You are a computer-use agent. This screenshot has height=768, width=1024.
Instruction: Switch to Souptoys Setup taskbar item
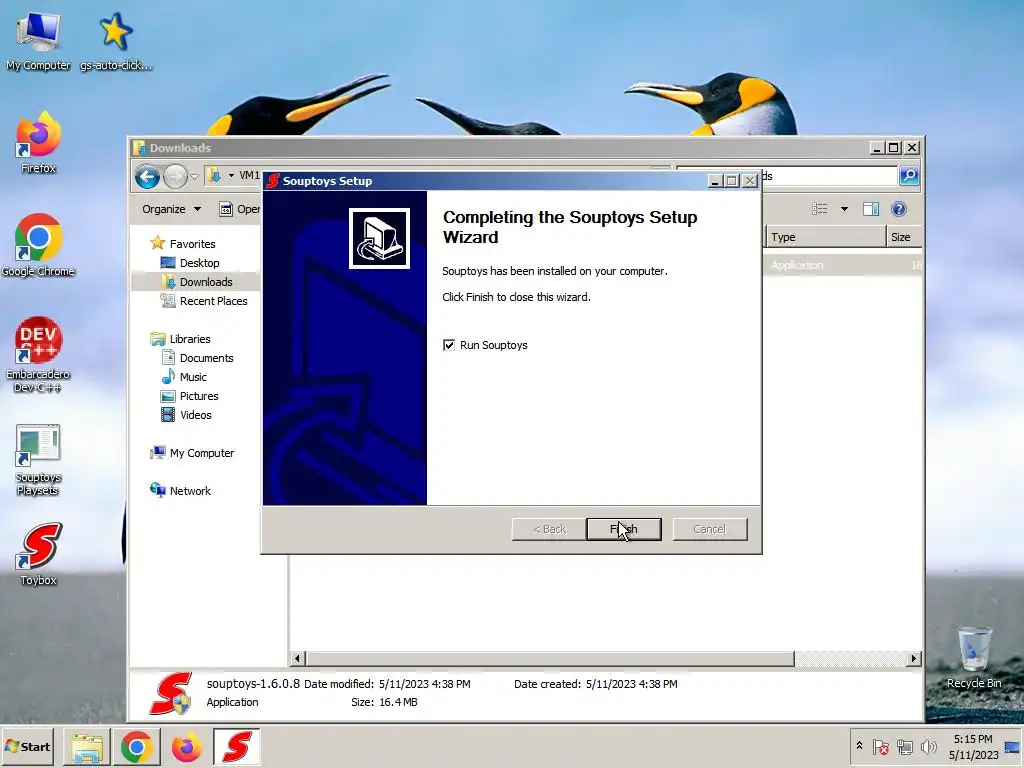tap(236, 747)
